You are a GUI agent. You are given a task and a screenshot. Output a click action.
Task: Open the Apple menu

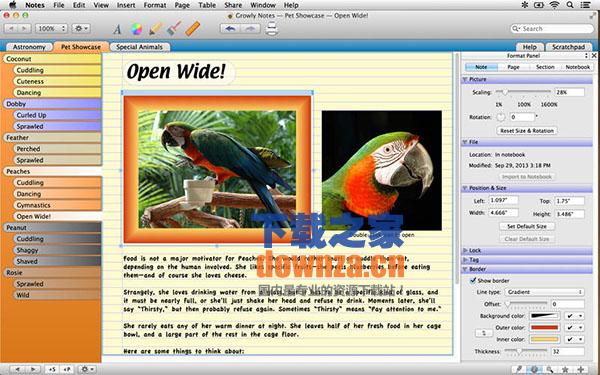(13, 5)
